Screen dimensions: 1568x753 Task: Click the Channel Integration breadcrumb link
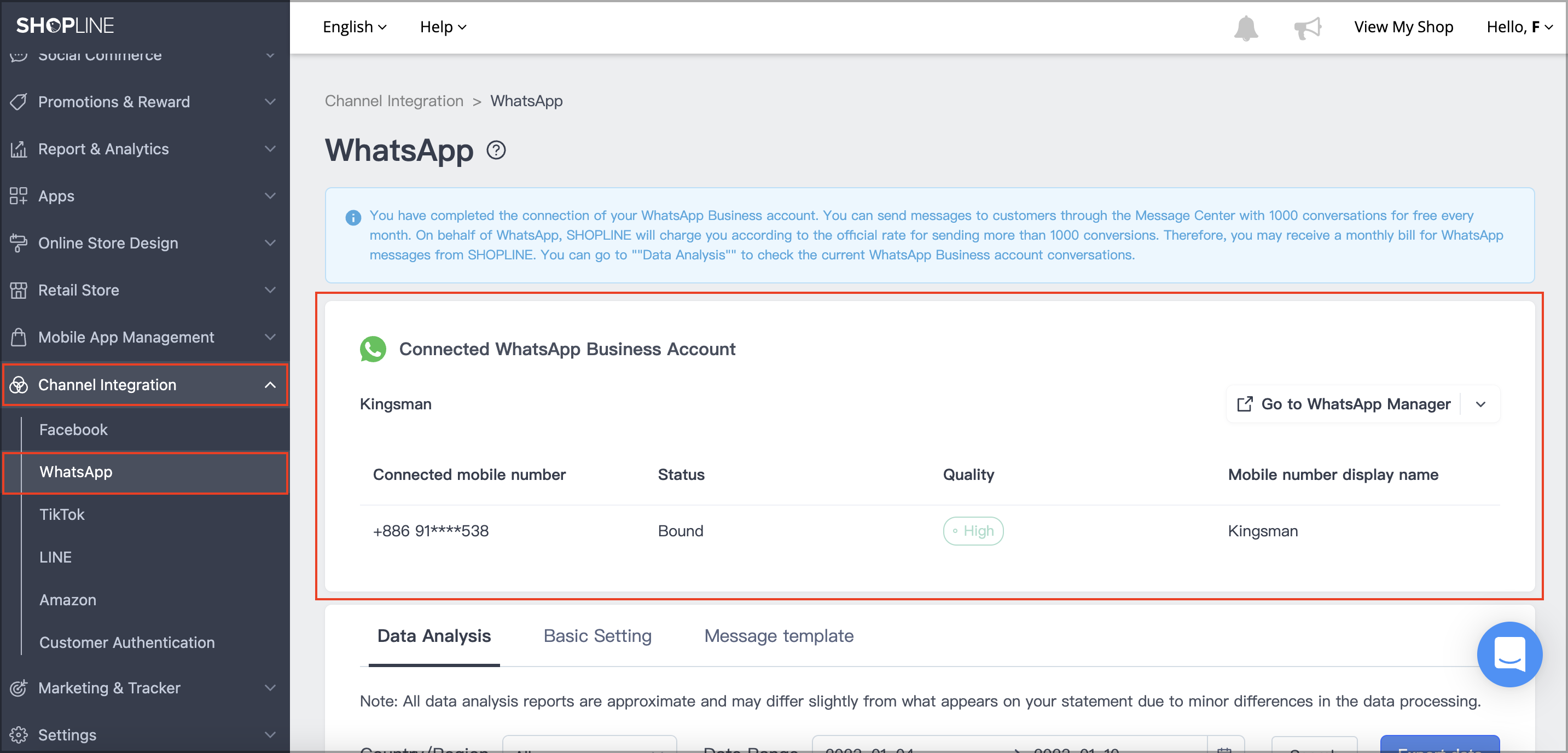(394, 101)
